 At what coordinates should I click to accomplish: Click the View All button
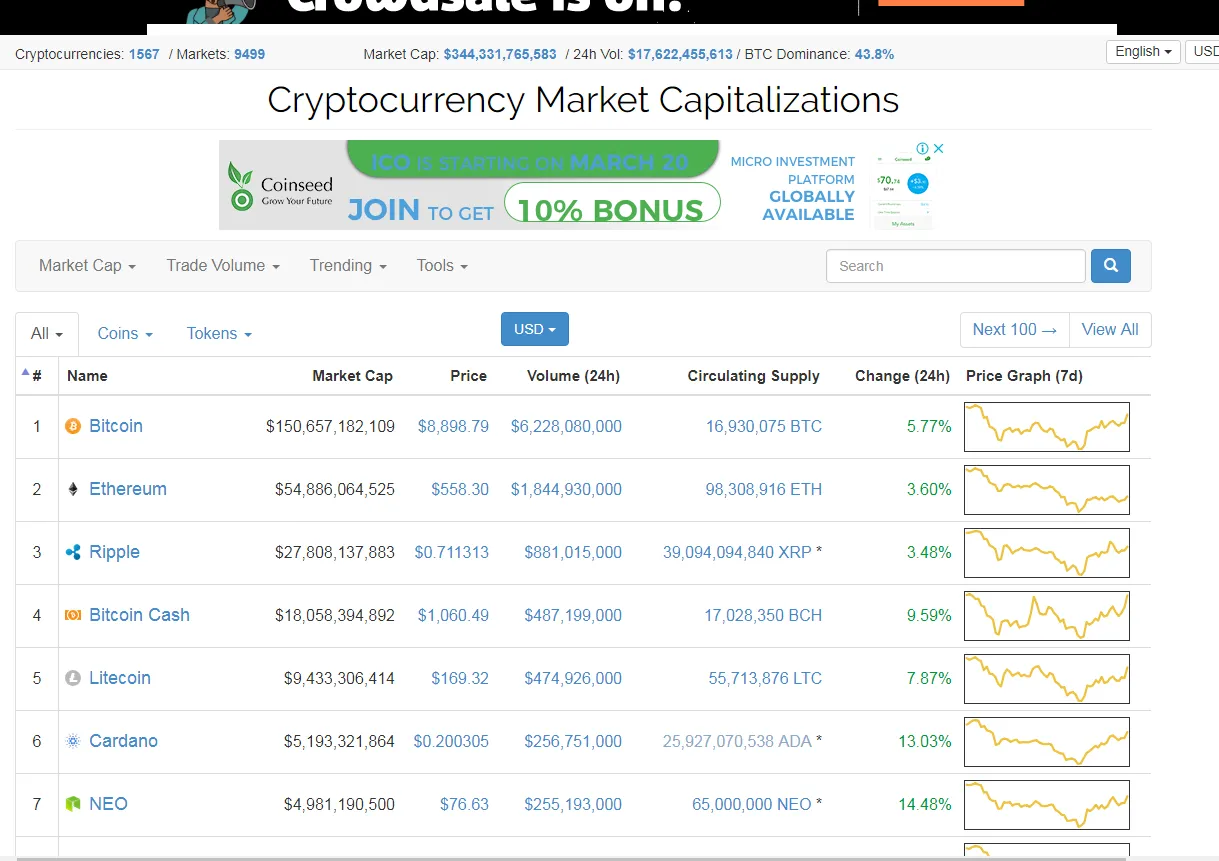tap(1110, 329)
